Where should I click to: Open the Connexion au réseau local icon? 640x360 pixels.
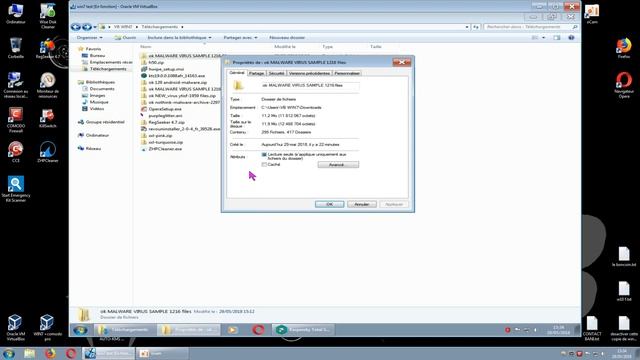point(16,85)
